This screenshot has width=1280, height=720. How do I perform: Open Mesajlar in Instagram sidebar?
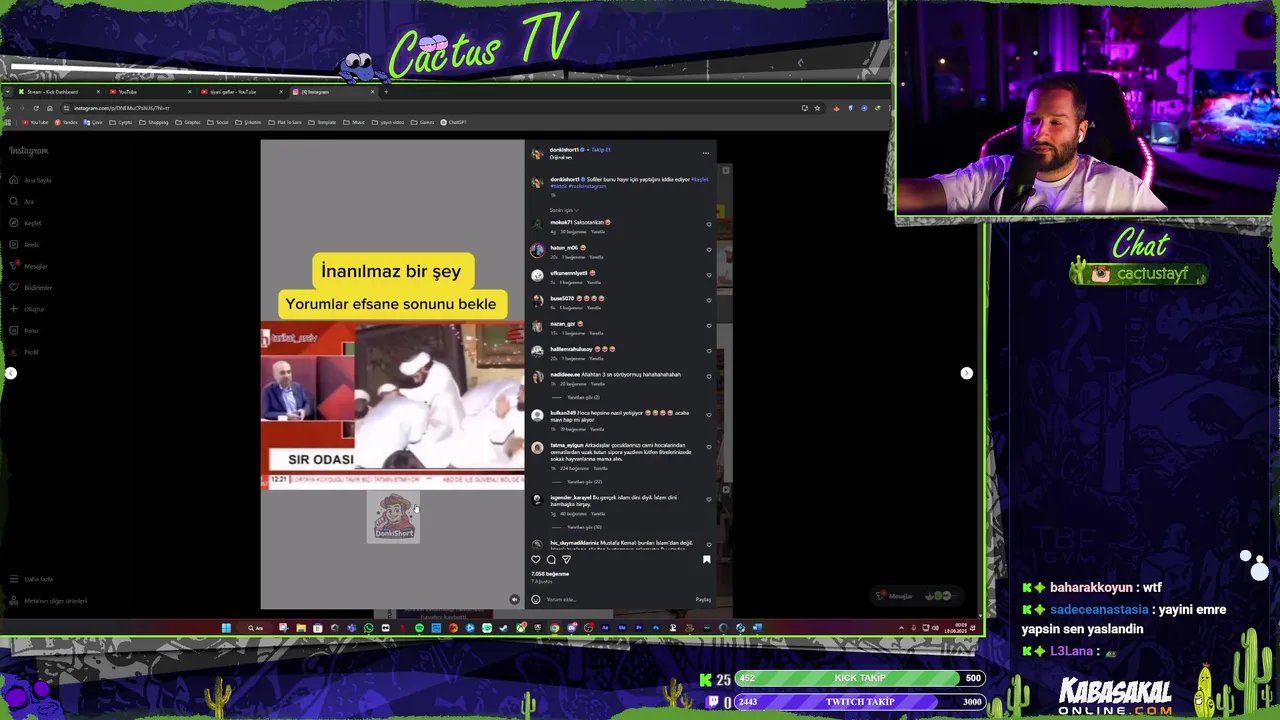point(29,266)
